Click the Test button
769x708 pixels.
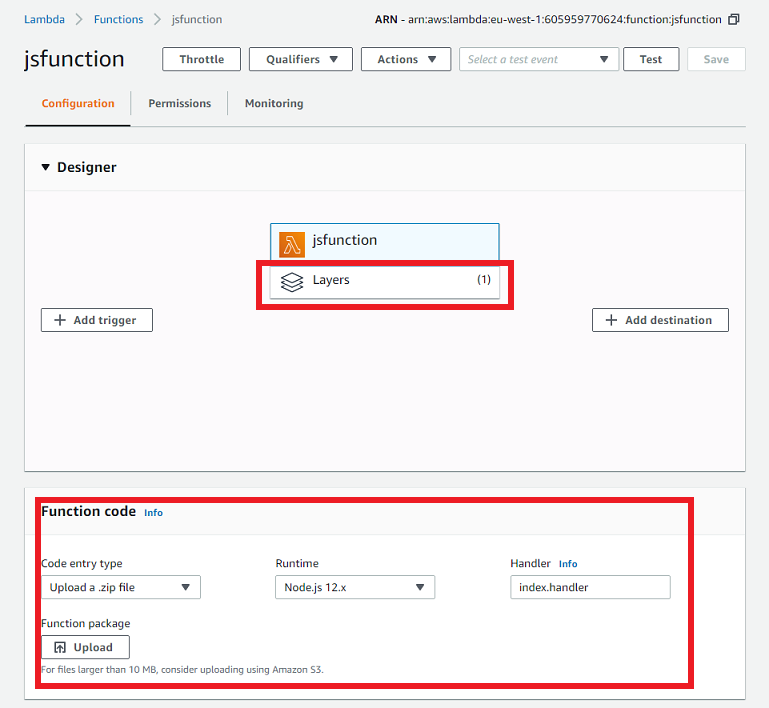coord(651,59)
